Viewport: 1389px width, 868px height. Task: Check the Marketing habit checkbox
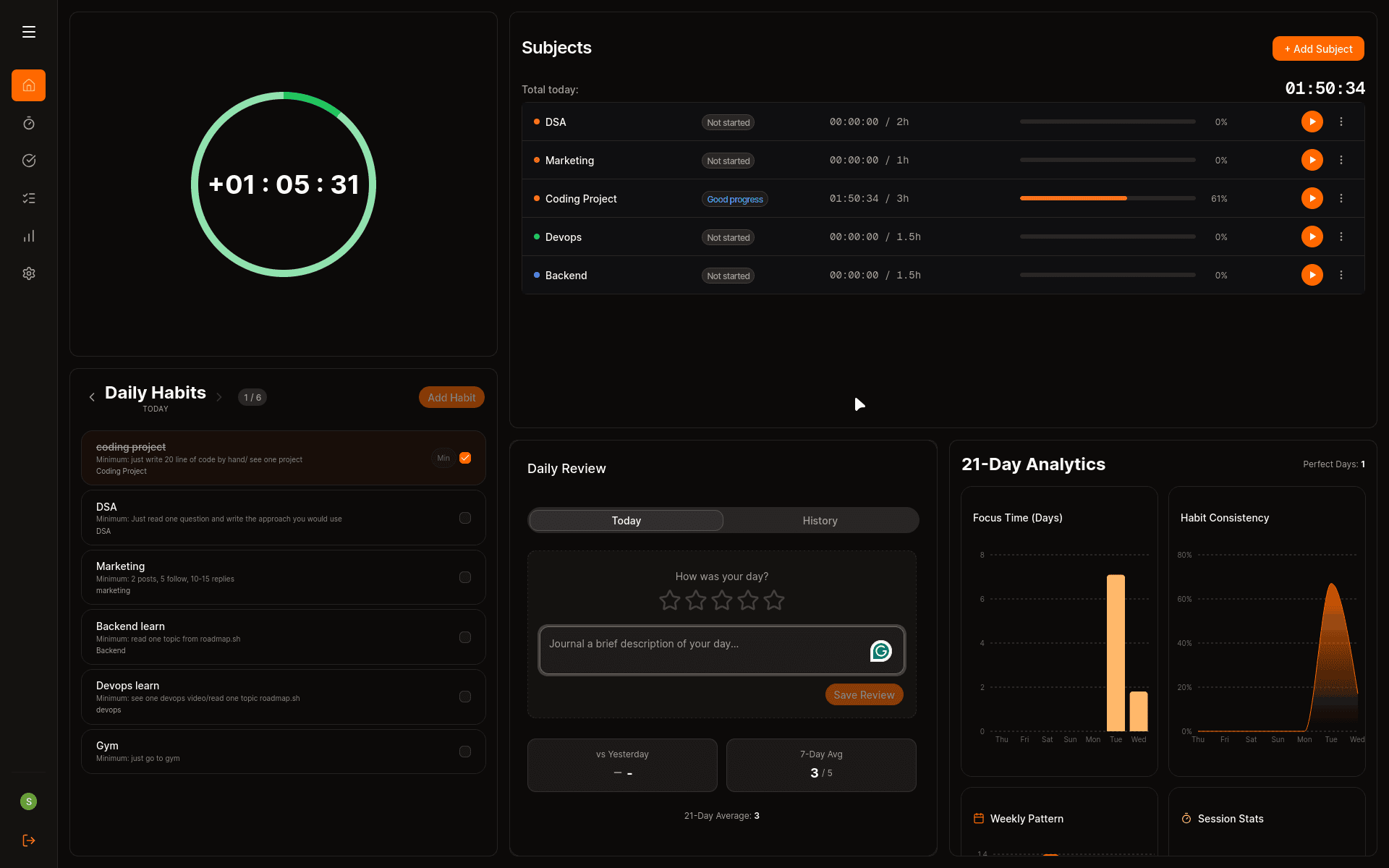(465, 577)
